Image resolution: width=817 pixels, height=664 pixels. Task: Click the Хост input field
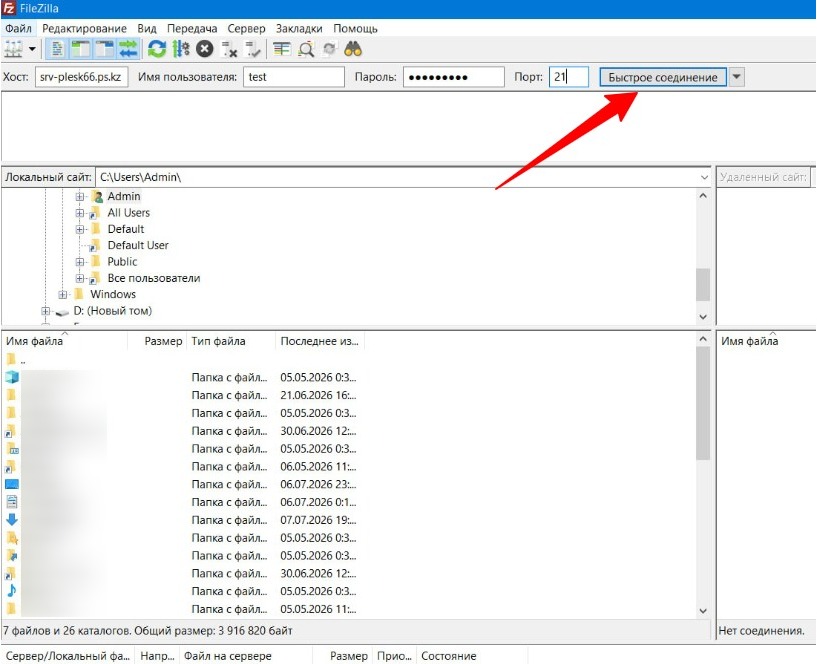(81, 77)
